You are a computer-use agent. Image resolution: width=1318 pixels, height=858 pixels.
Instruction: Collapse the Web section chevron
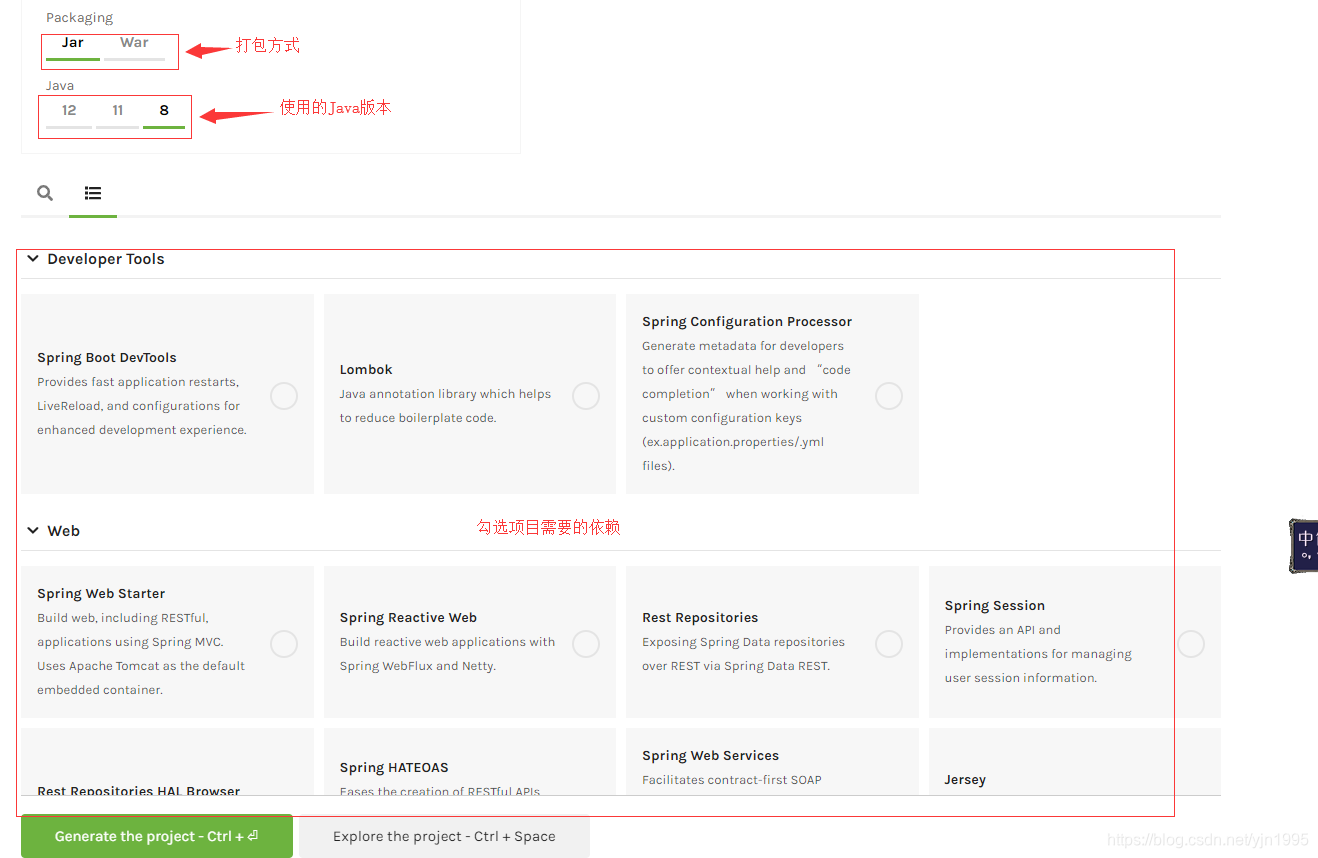point(33,531)
